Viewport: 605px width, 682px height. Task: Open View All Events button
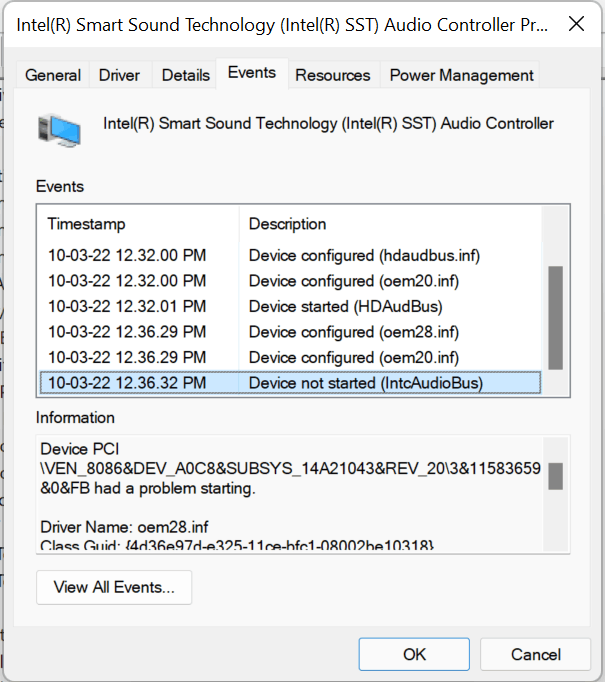114,587
